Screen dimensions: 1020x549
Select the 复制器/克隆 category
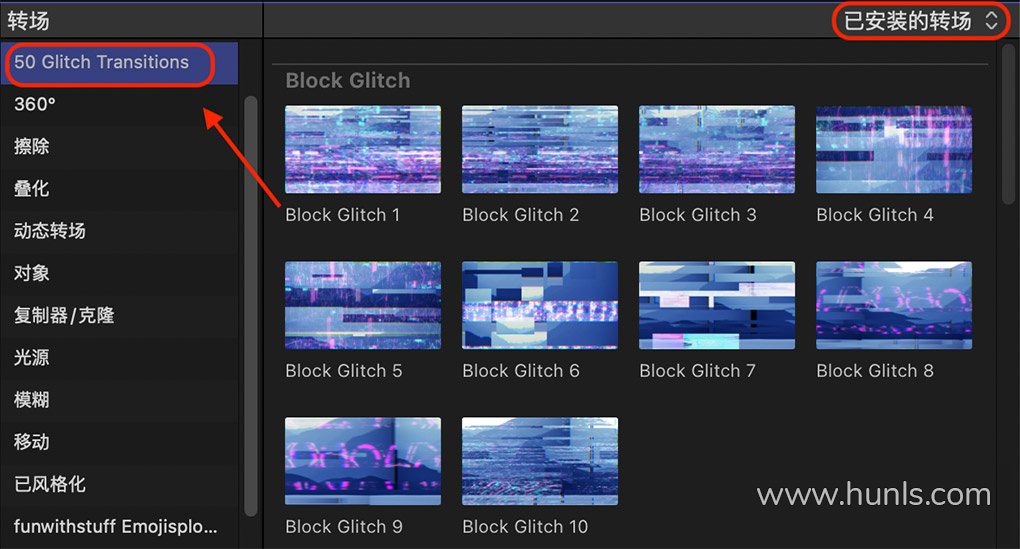[119, 315]
